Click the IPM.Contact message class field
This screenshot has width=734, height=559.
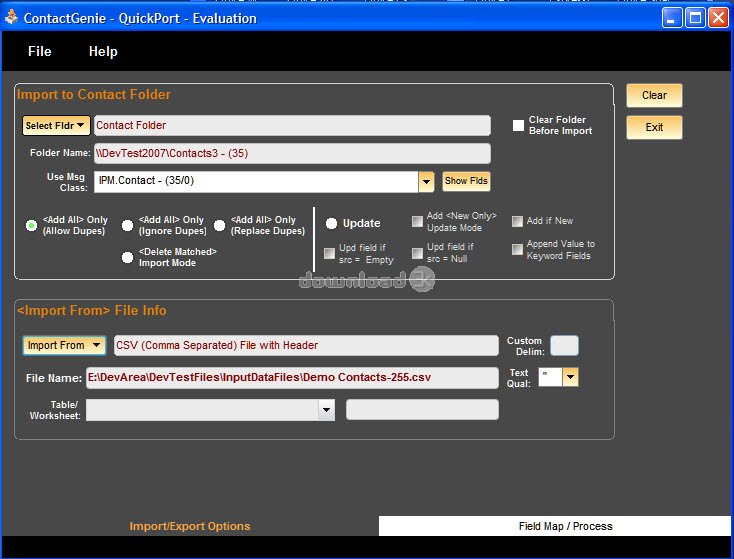(256, 182)
